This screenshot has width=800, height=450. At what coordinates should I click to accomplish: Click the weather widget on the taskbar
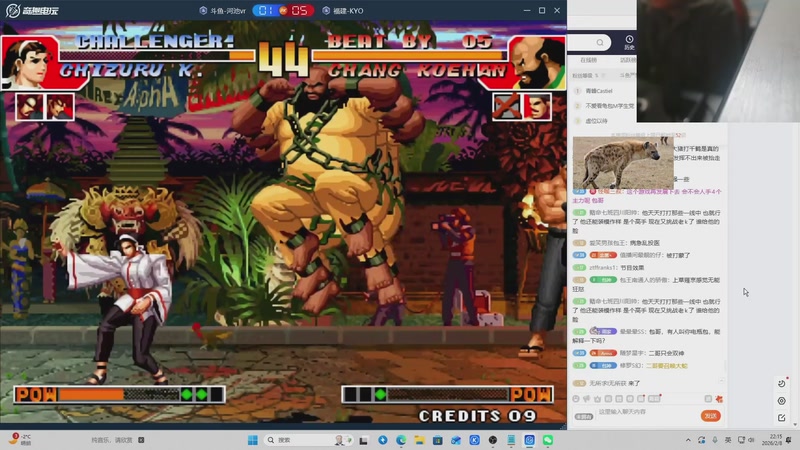[x=20, y=439]
